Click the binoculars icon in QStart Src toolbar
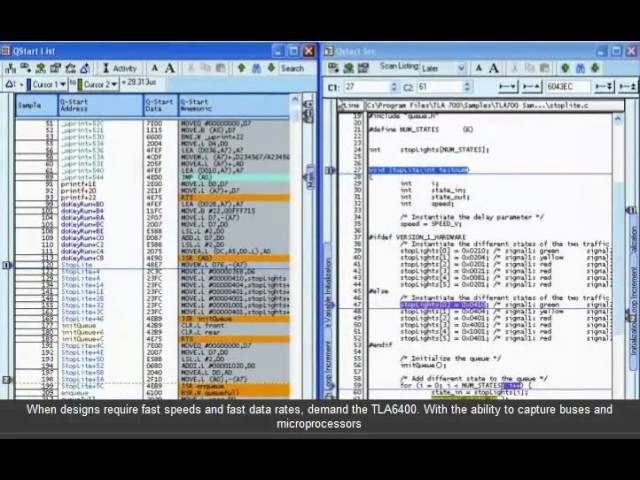Image resolution: width=640 pixels, height=480 pixels. 580,68
